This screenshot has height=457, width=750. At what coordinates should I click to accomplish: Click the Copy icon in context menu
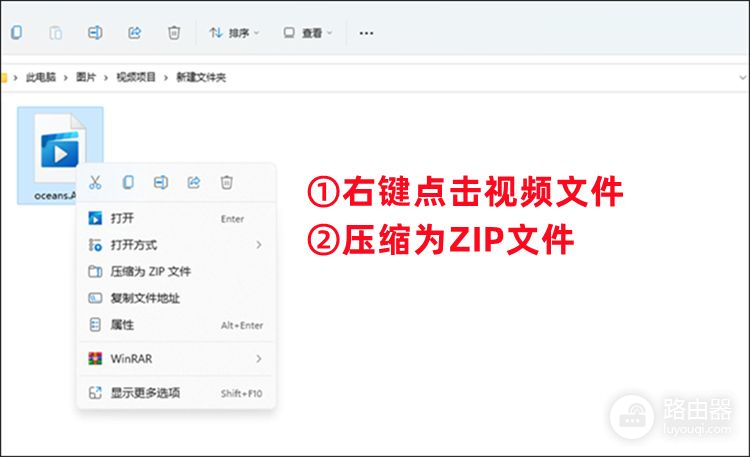tap(128, 182)
